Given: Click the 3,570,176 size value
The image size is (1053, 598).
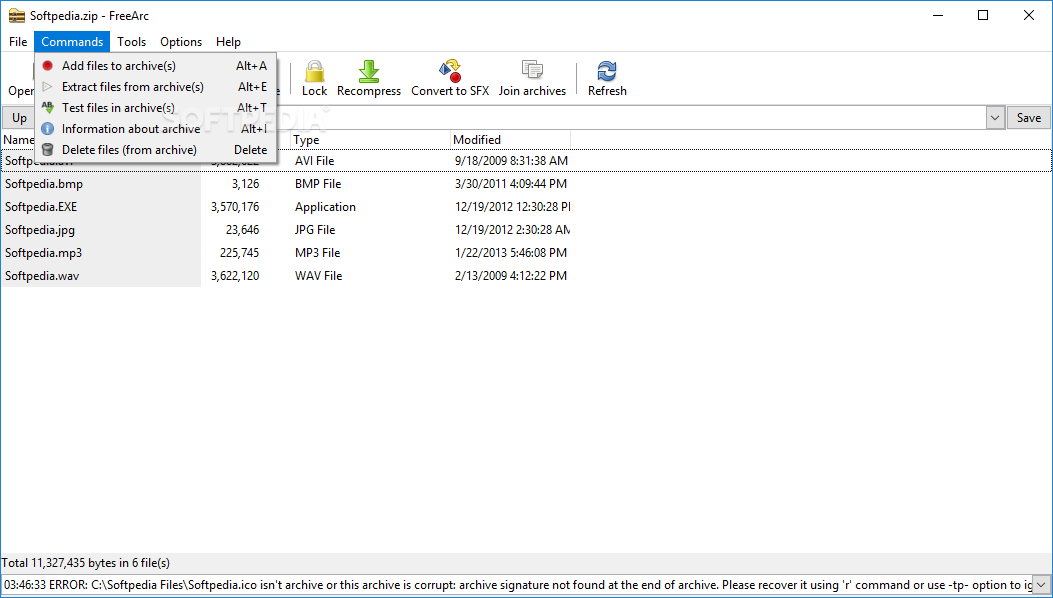Looking at the screenshot, I should point(235,206).
